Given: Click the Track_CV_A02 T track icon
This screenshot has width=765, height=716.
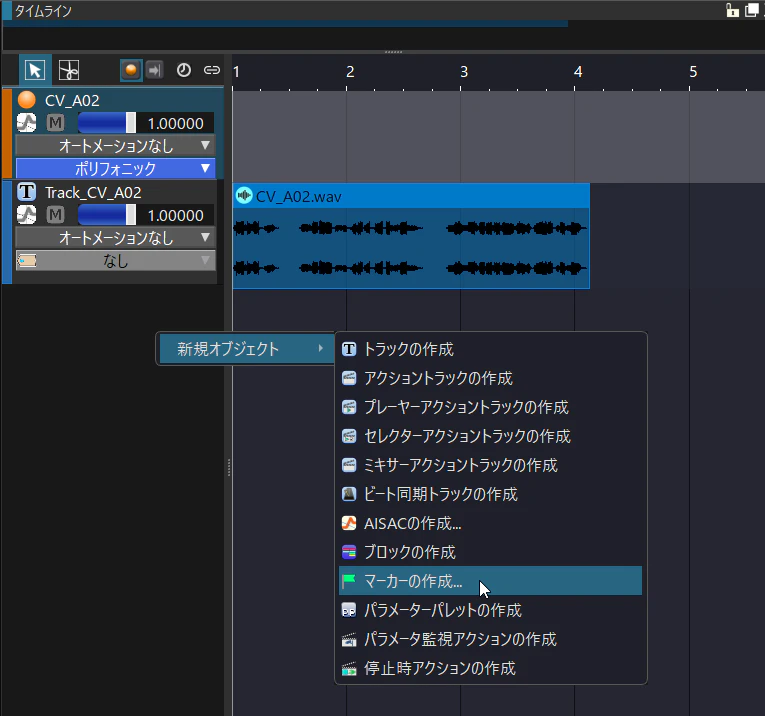Looking at the screenshot, I should [27, 192].
